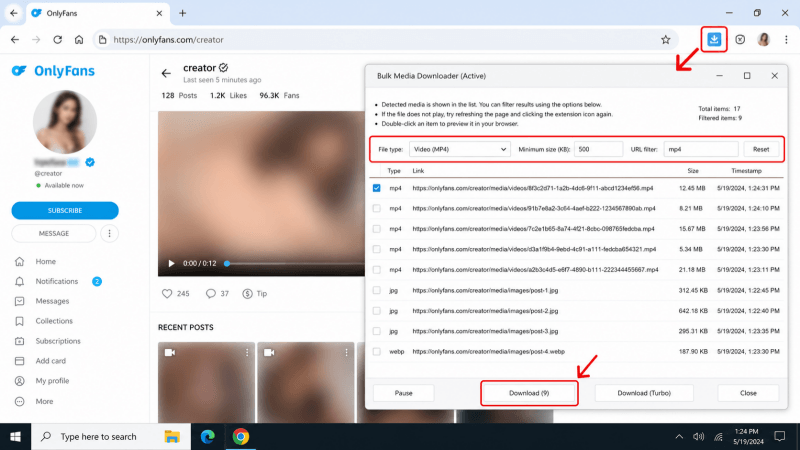The width and height of the screenshot is (800, 450).
Task: Open three-dot menu next to Message
Action: coord(109,233)
